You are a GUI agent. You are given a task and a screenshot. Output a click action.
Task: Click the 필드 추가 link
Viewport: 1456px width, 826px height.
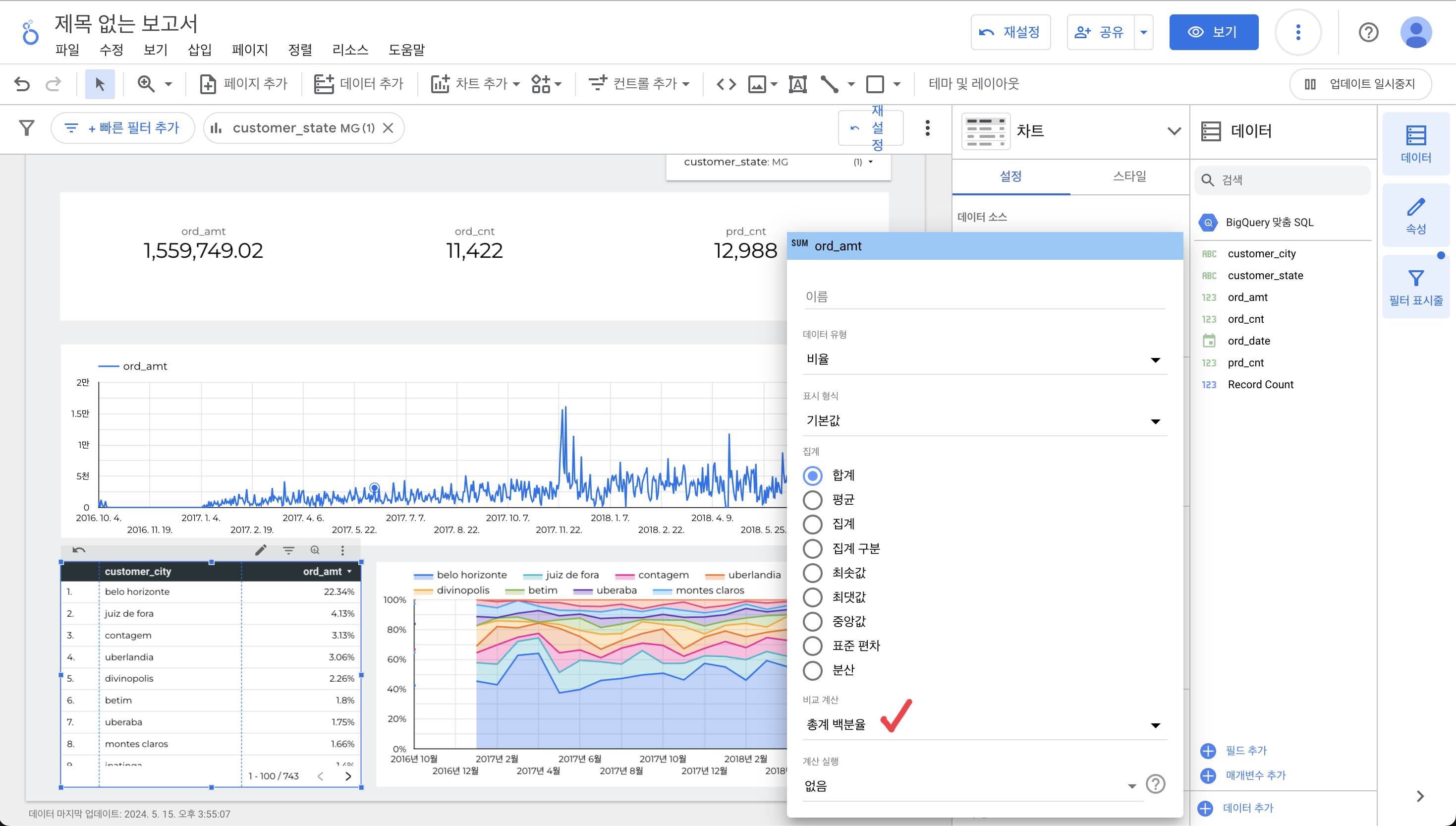point(1245,750)
